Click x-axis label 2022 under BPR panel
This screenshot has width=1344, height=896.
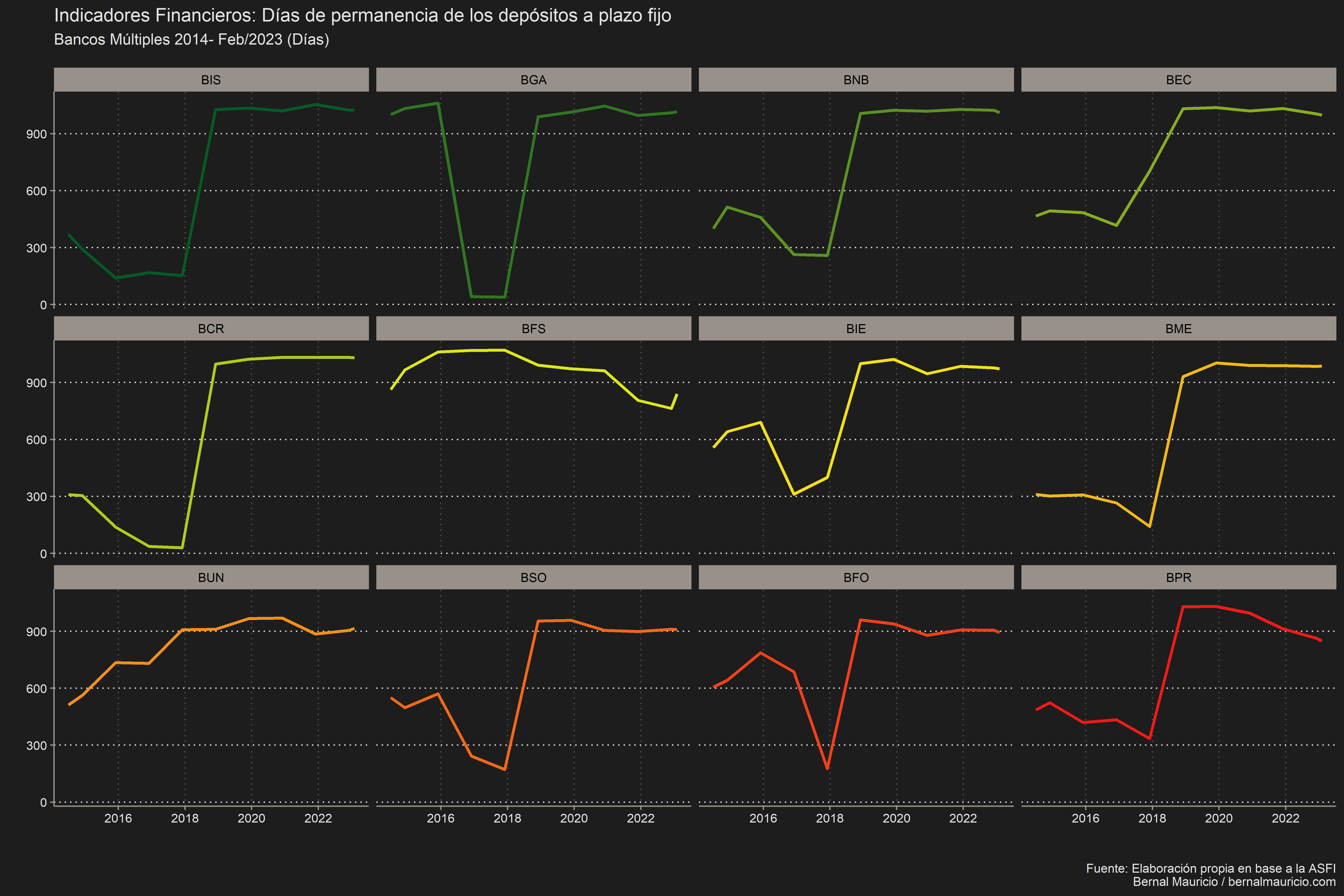point(1286,818)
